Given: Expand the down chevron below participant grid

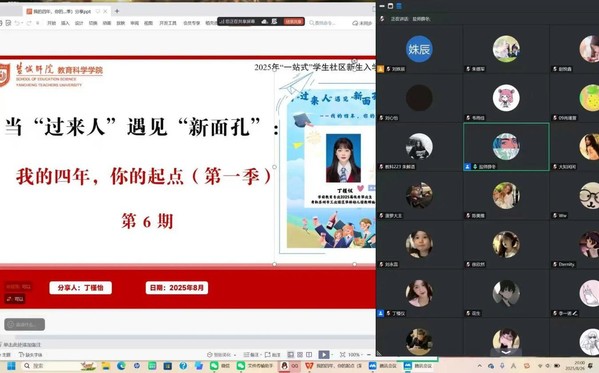Looking at the screenshot, I should [506, 352].
